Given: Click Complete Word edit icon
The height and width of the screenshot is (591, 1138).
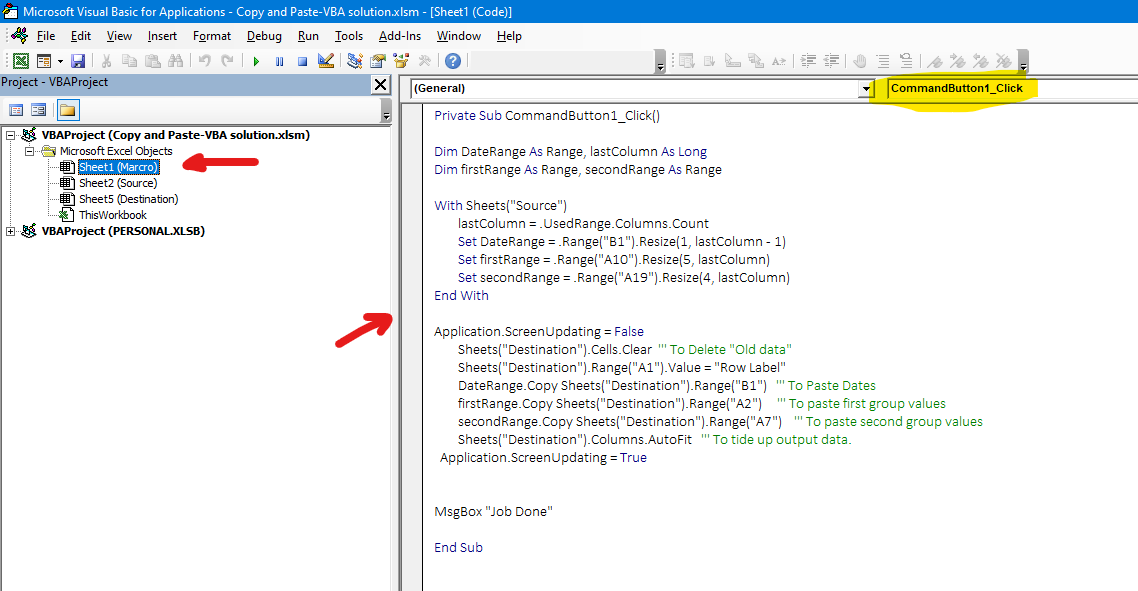Looking at the screenshot, I should point(779,62).
